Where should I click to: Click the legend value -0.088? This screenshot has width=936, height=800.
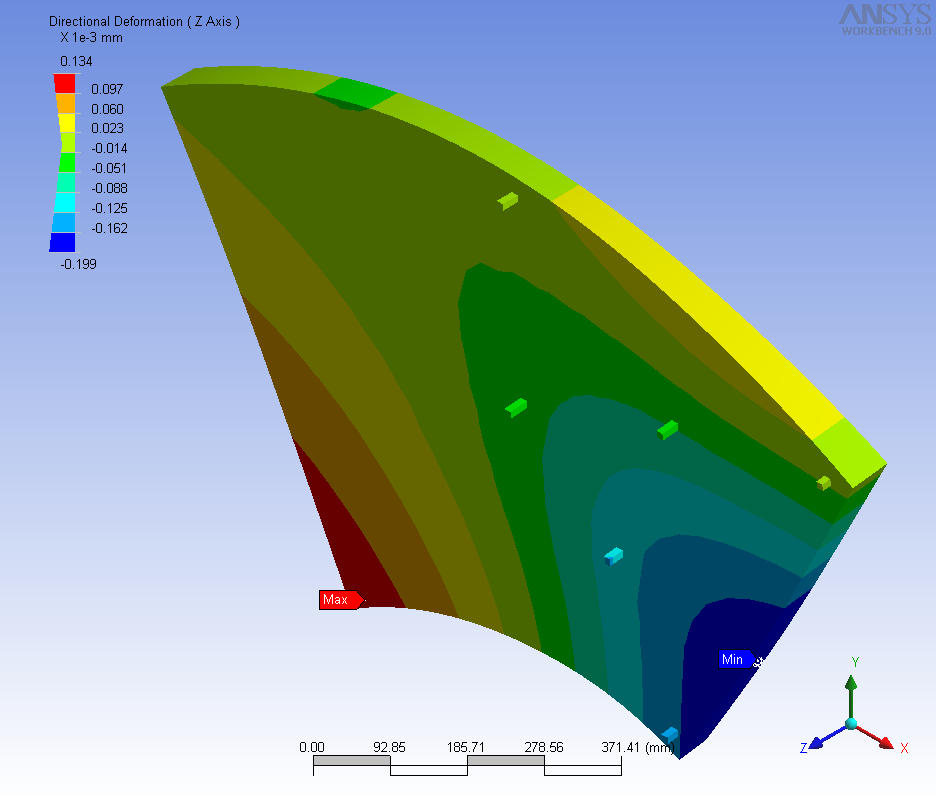pos(109,188)
